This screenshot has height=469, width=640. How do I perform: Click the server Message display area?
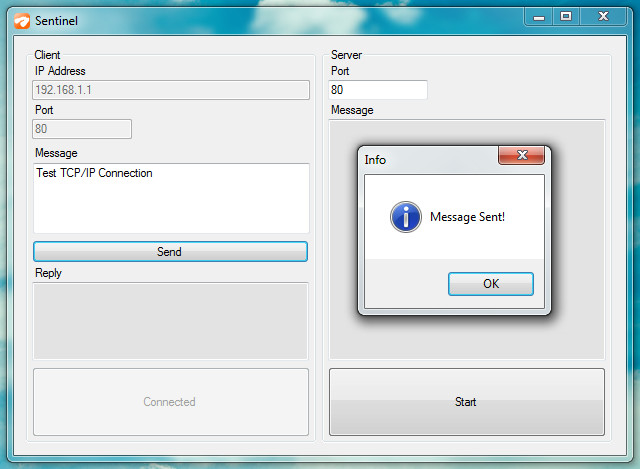(467, 240)
